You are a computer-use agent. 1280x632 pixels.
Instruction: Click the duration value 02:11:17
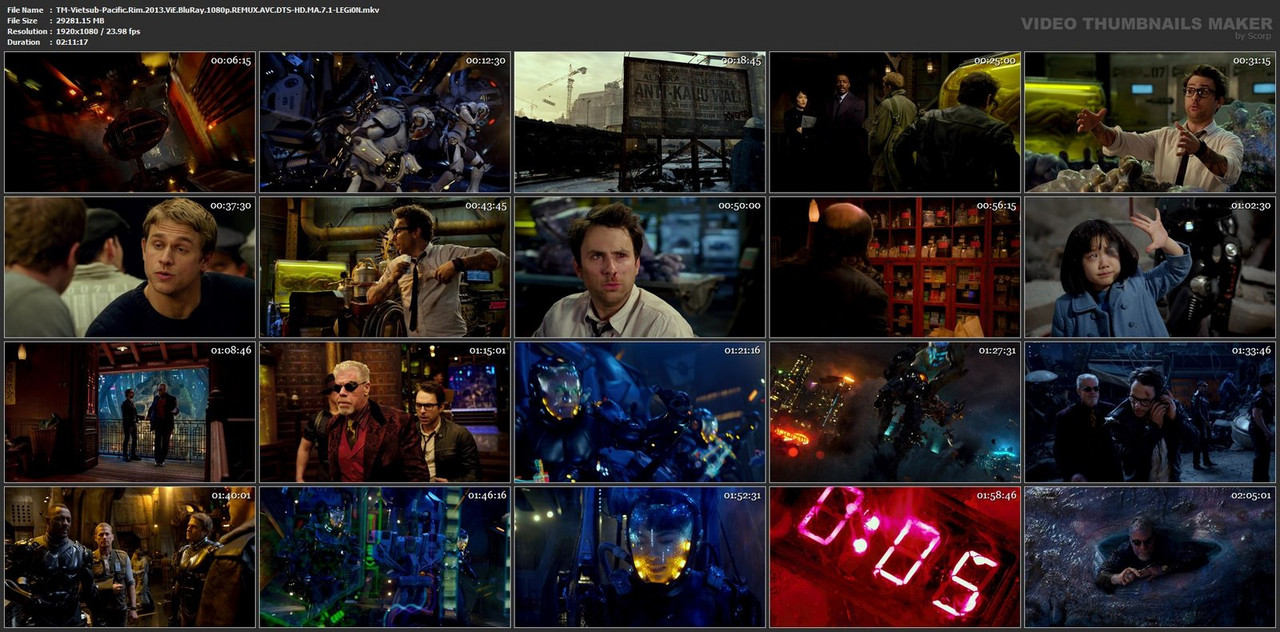(x=72, y=42)
